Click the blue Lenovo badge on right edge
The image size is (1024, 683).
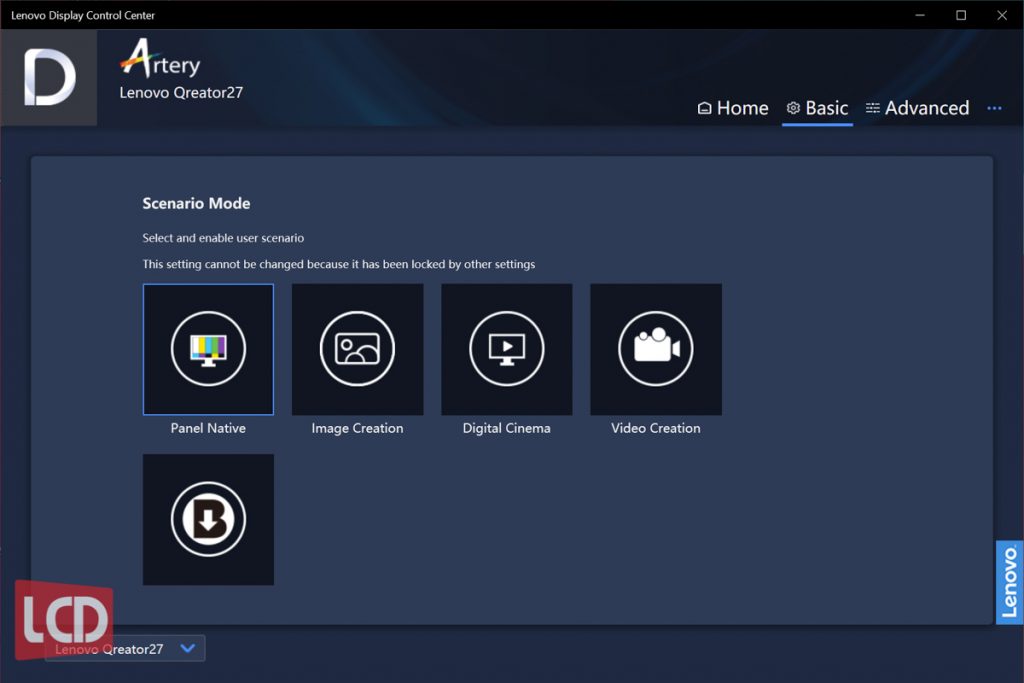[1009, 582]
